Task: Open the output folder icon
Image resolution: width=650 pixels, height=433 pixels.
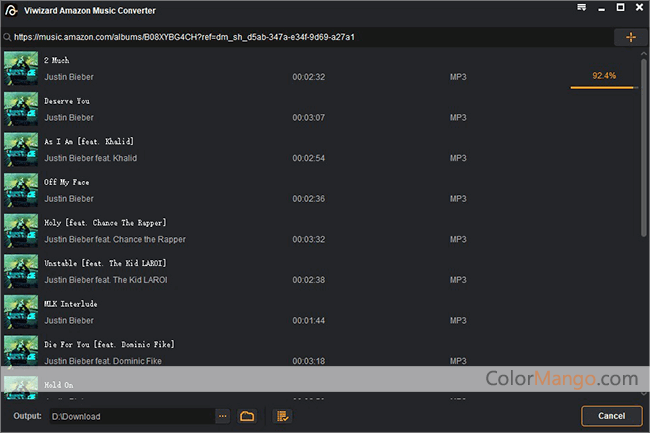Action: [247, 416]
